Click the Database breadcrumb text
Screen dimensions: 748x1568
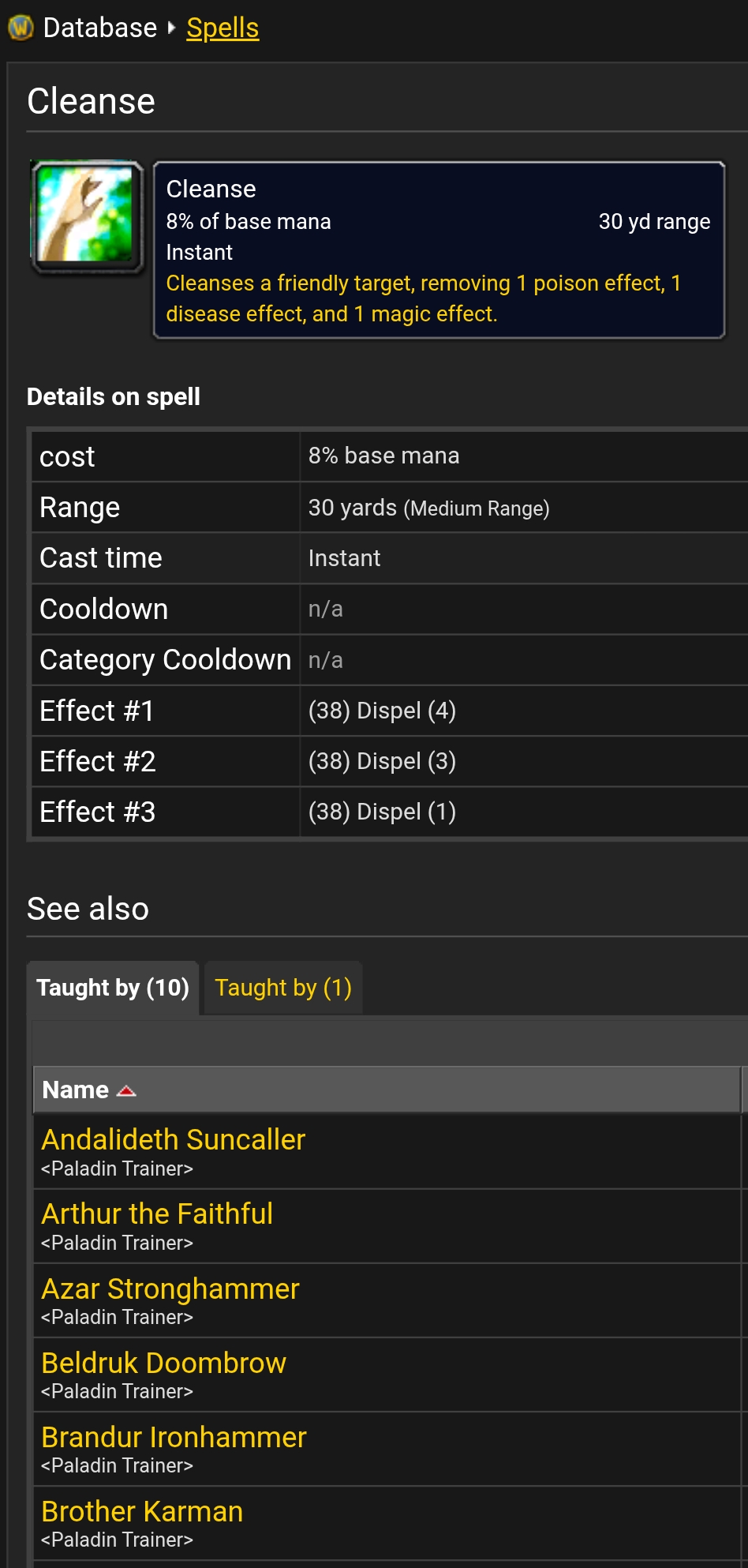(x=100, y=28)
